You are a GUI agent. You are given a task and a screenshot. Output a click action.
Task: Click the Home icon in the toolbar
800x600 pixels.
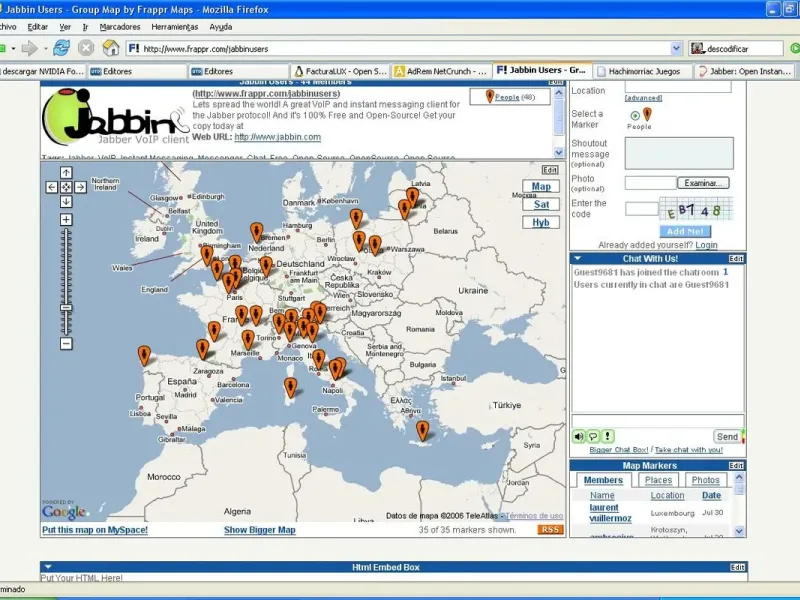pyautogui.click(x=110, y=48)
